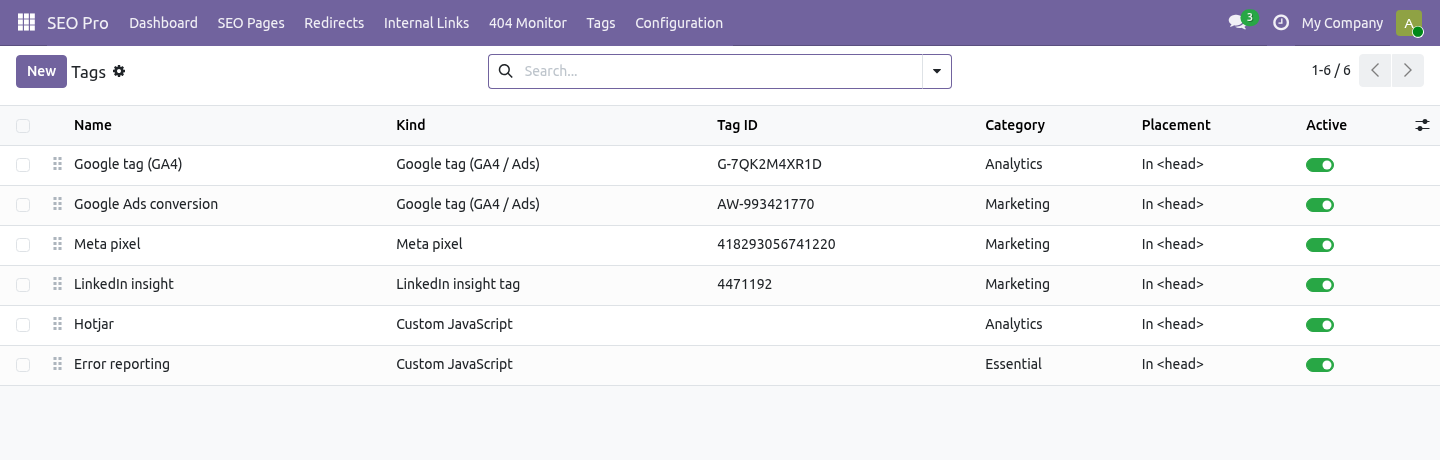Disable the Google tag (GA4) active toggle
Viewport: 1440px width, 460px height.
tap(1320, 165)
